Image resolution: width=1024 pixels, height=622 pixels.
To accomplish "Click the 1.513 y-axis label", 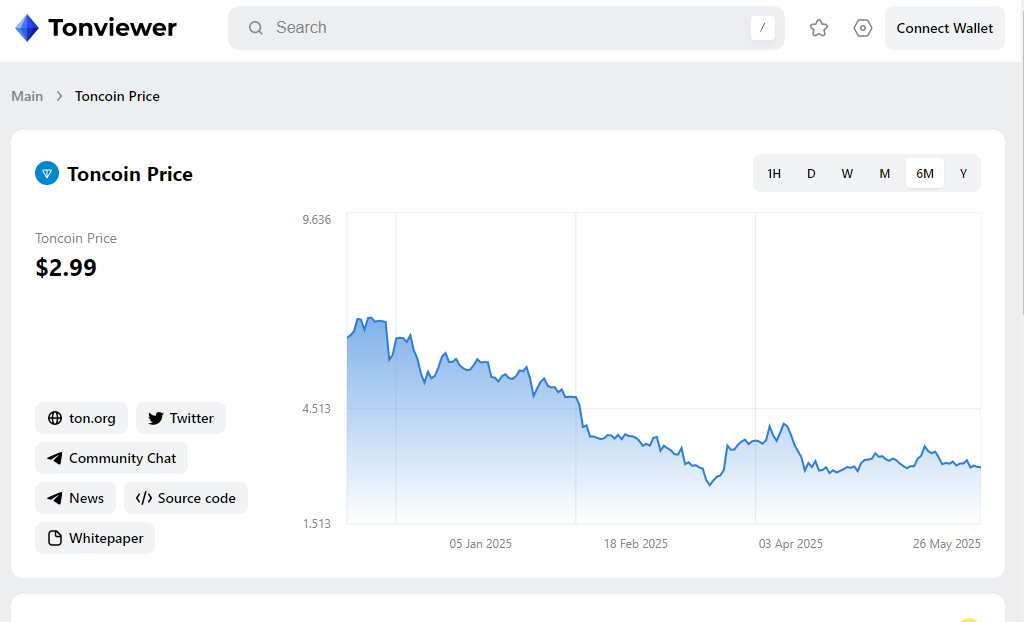I will coord(317,523).
